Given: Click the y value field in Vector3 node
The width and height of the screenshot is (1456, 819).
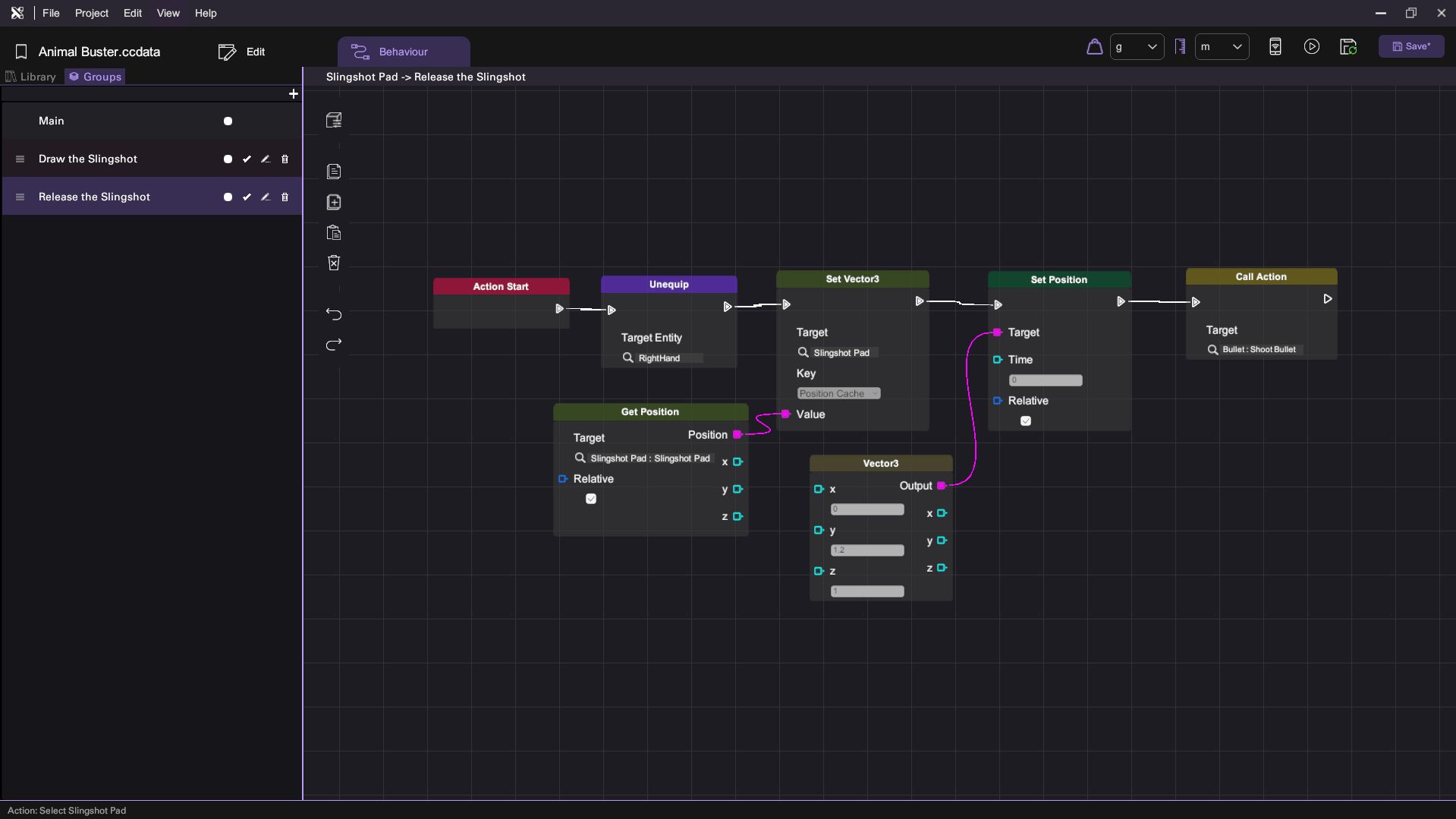Looking at the screenshot, I should click(867, 550).
